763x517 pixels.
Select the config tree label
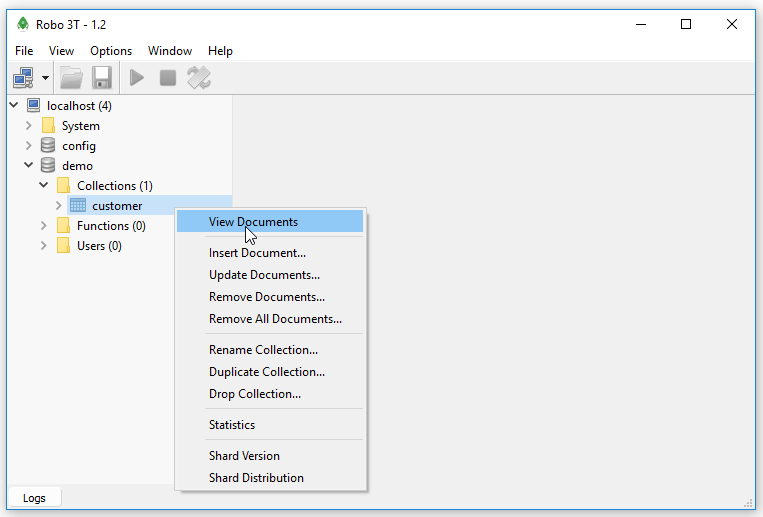tap(79, 146)
